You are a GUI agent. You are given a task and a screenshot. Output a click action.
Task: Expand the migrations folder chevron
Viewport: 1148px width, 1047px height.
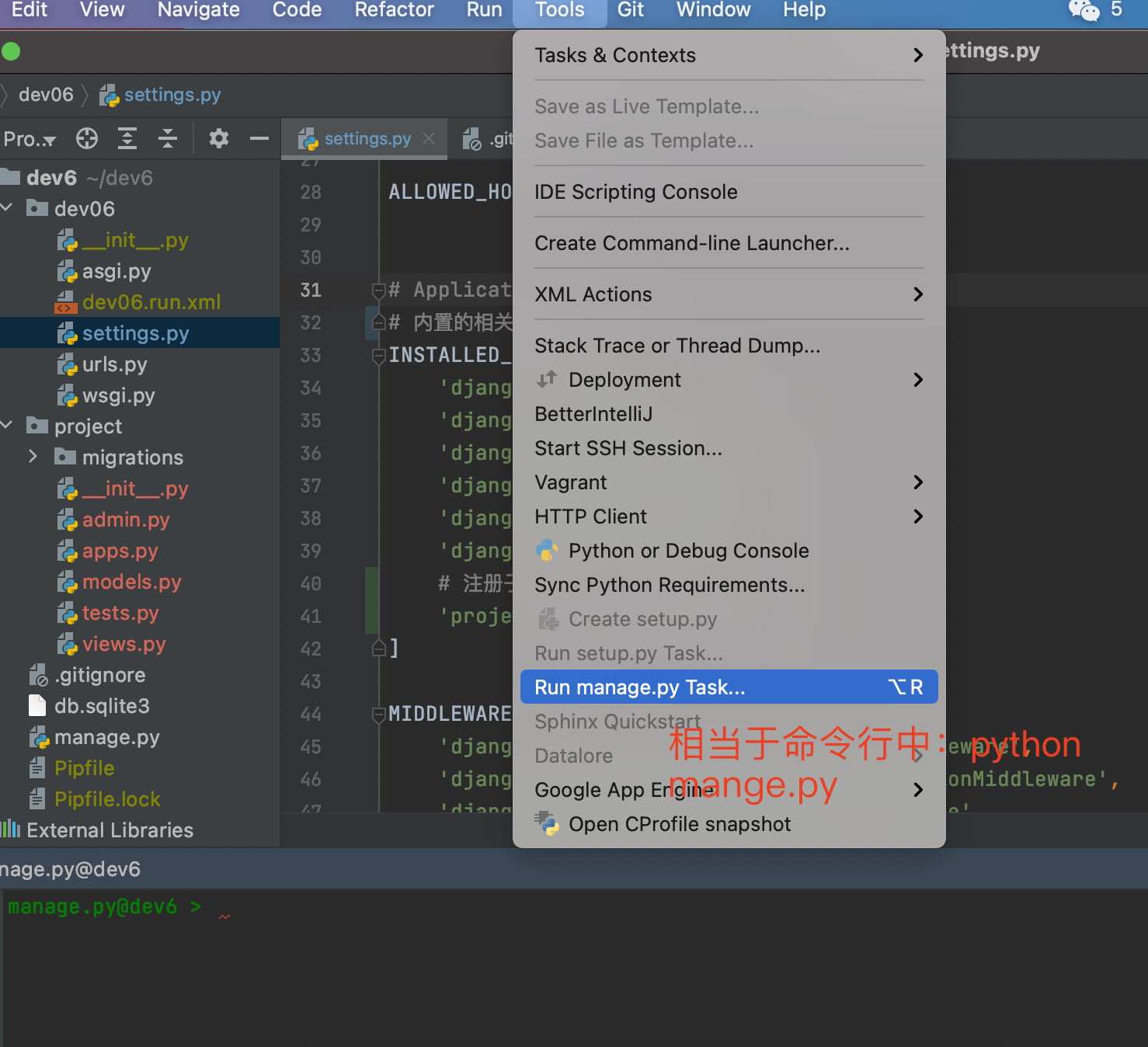[33, 456]
